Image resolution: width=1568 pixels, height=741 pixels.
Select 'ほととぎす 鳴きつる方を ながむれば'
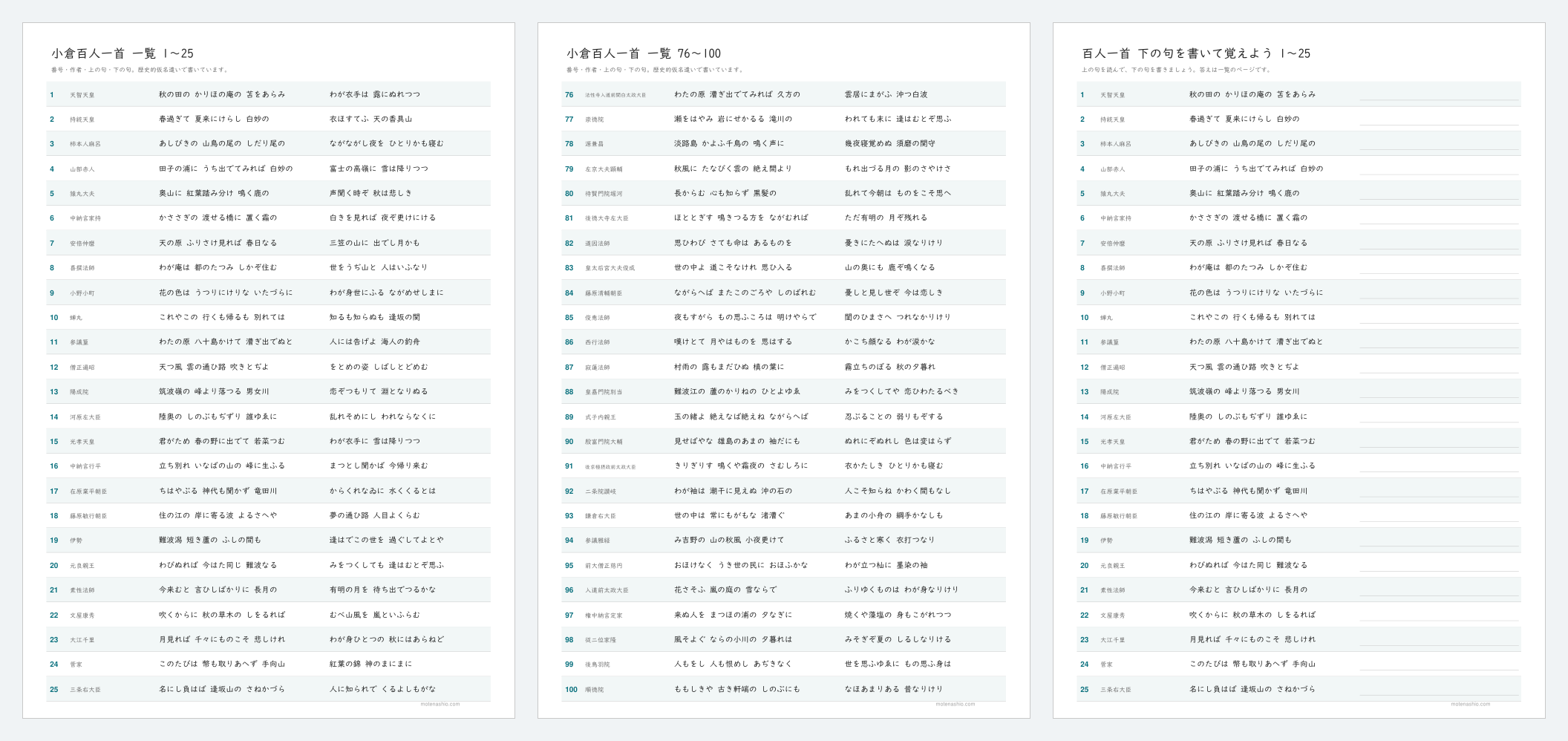coord(741,218)
